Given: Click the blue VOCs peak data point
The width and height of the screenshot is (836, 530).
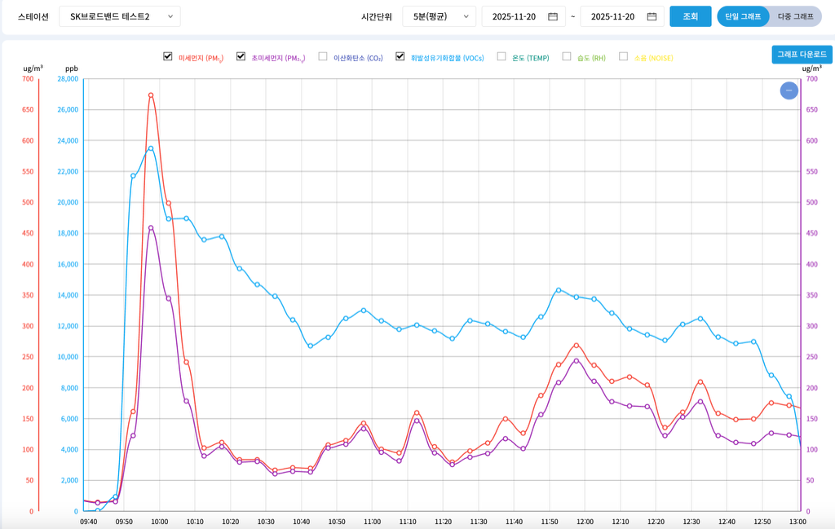Looking at the screenshot, I should 151,149.
